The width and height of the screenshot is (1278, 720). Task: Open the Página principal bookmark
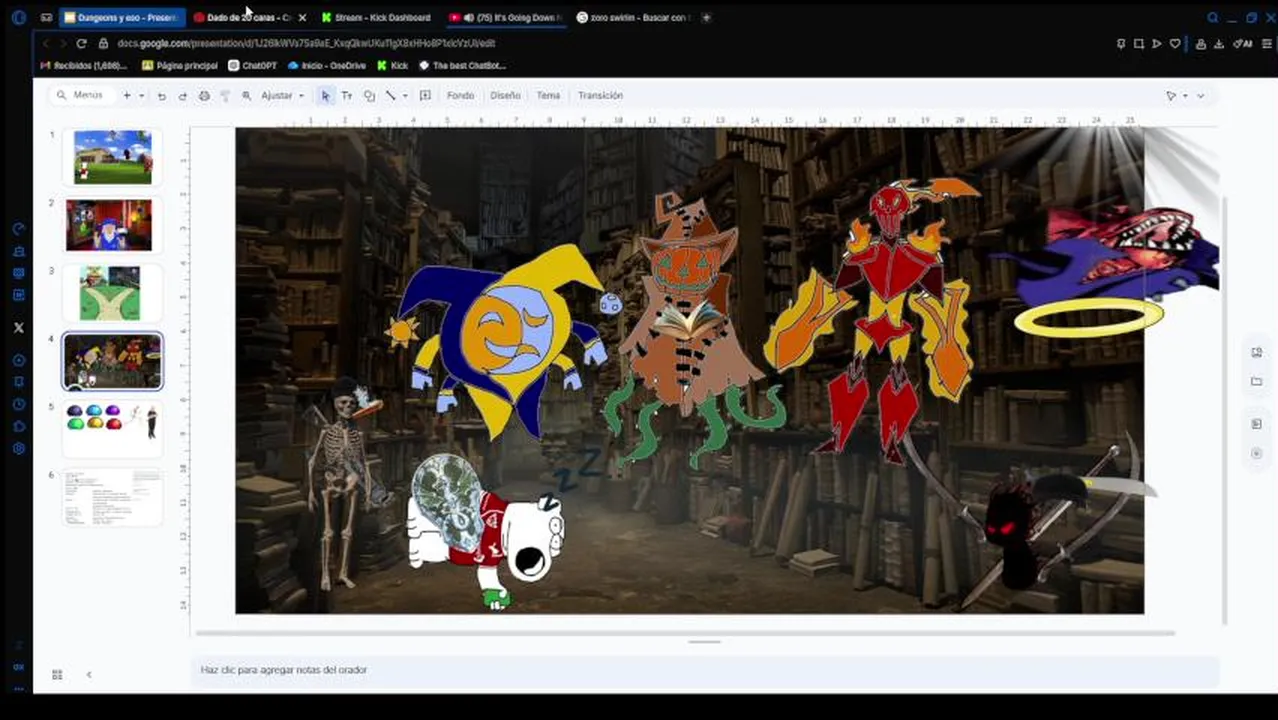(x=180, y=65)
